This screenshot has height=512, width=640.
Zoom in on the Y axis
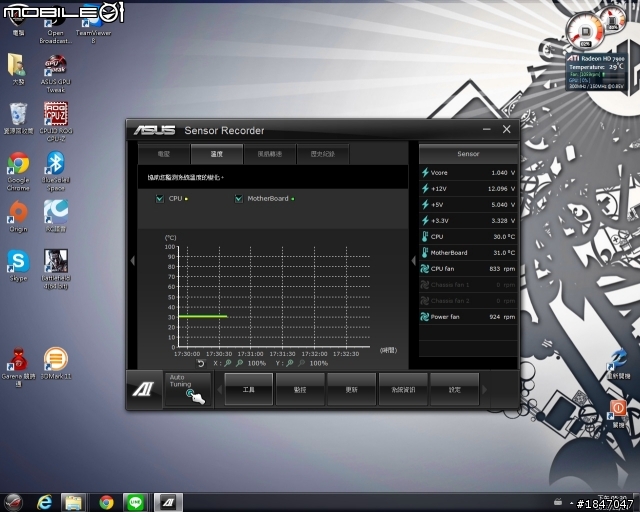pos(289,363)
